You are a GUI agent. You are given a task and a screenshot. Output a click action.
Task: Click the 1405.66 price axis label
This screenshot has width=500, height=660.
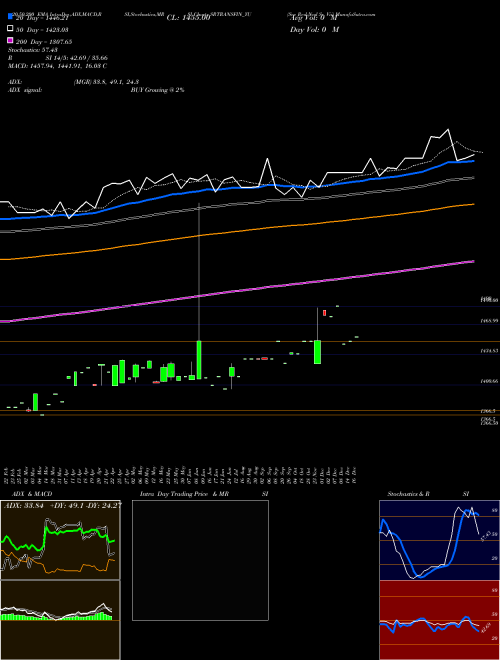click(x=489, y=381)
